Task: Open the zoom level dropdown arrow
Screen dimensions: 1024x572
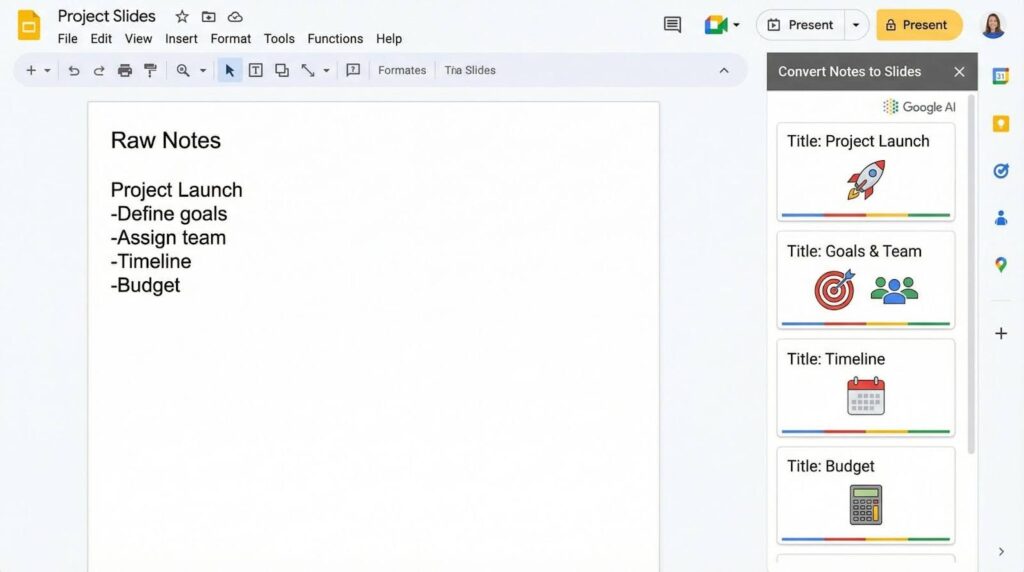Action: click(x=203, y=71)
